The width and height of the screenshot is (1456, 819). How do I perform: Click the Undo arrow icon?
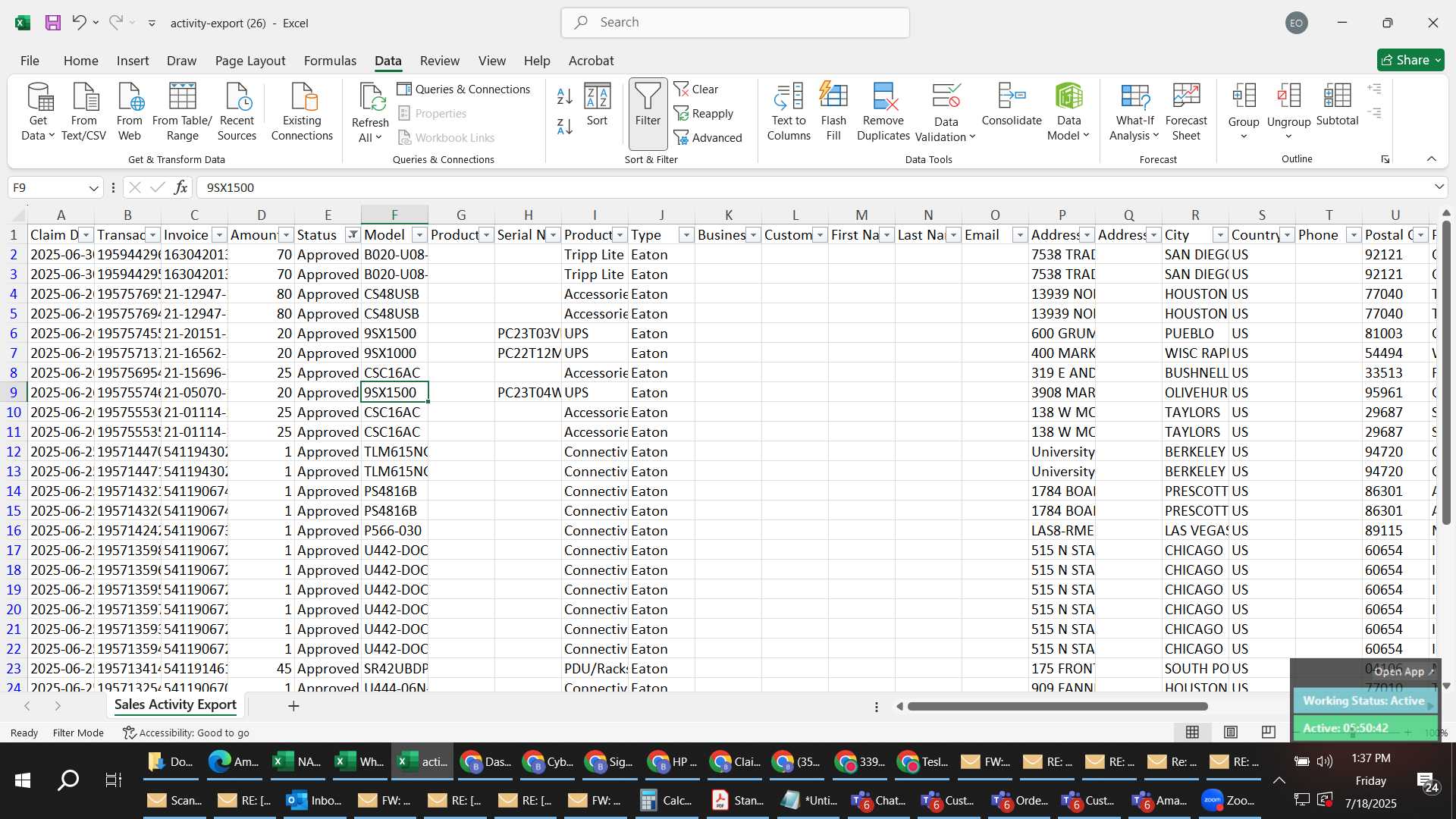(x=79, y=23)
